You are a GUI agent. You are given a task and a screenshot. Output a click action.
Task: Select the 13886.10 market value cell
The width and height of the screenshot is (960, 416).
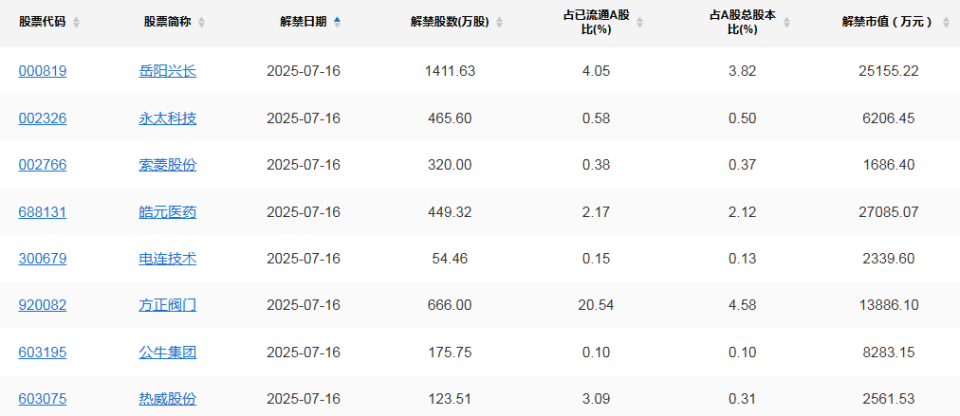pos(888,305)
